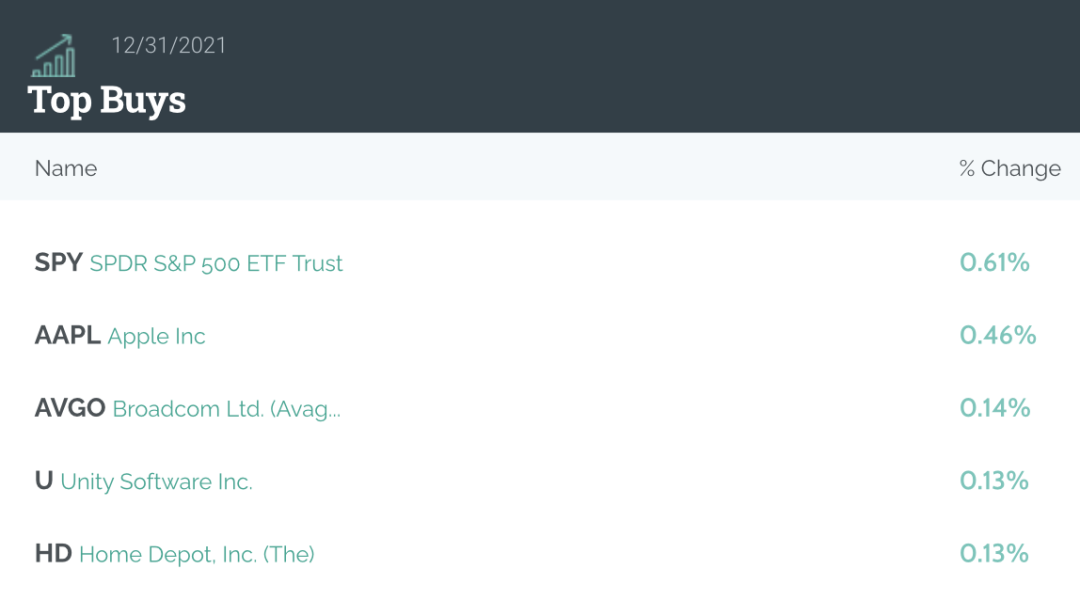Screen dimensions: 1080x600
Task: Open the Broadcom Ltd. company link
Action: click(x=227, y=408)
